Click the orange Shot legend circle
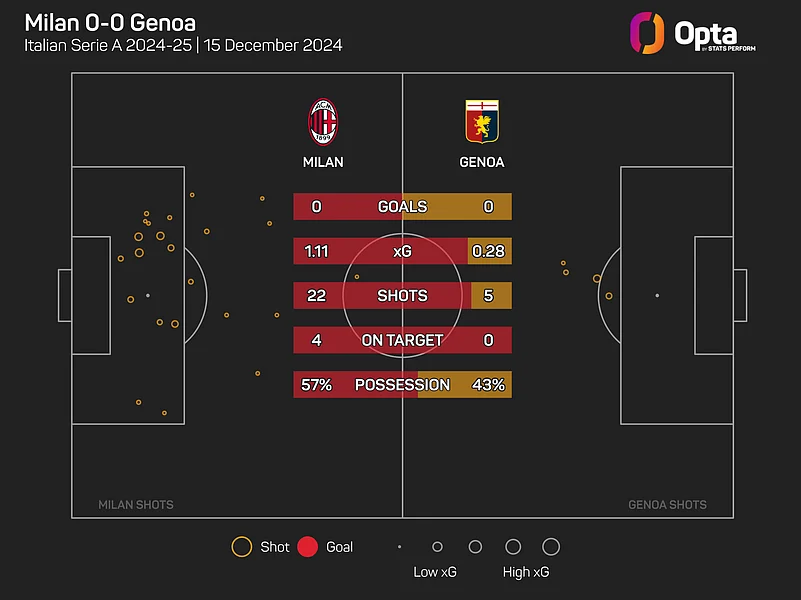The width and height of the screenshot is (801, 600). click(242, 547)
